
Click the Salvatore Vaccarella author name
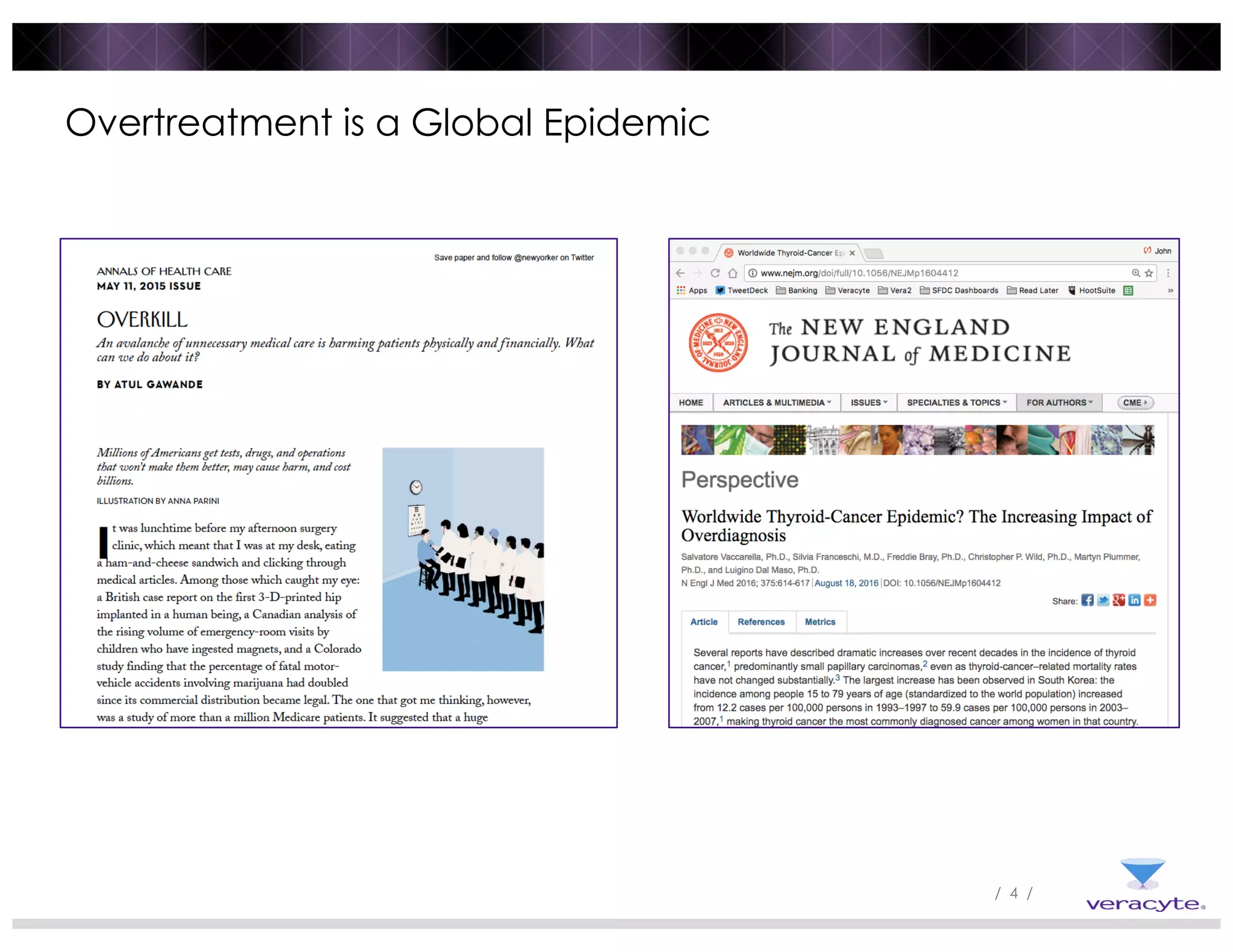pos(722,557)
